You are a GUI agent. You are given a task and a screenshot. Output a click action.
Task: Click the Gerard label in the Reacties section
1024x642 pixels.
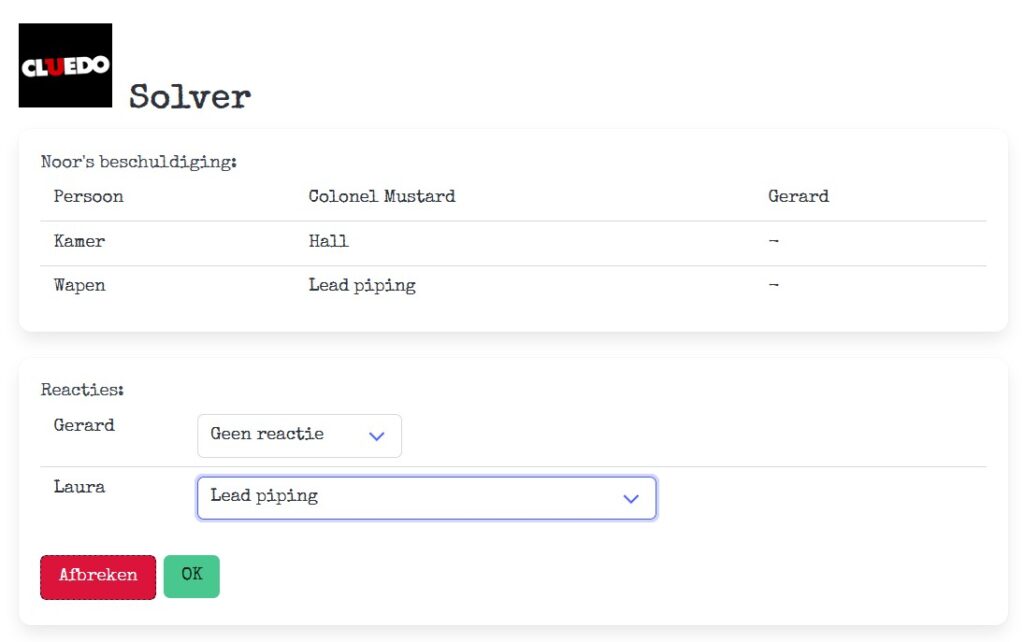pyautogui.click(x=84, y=425)
